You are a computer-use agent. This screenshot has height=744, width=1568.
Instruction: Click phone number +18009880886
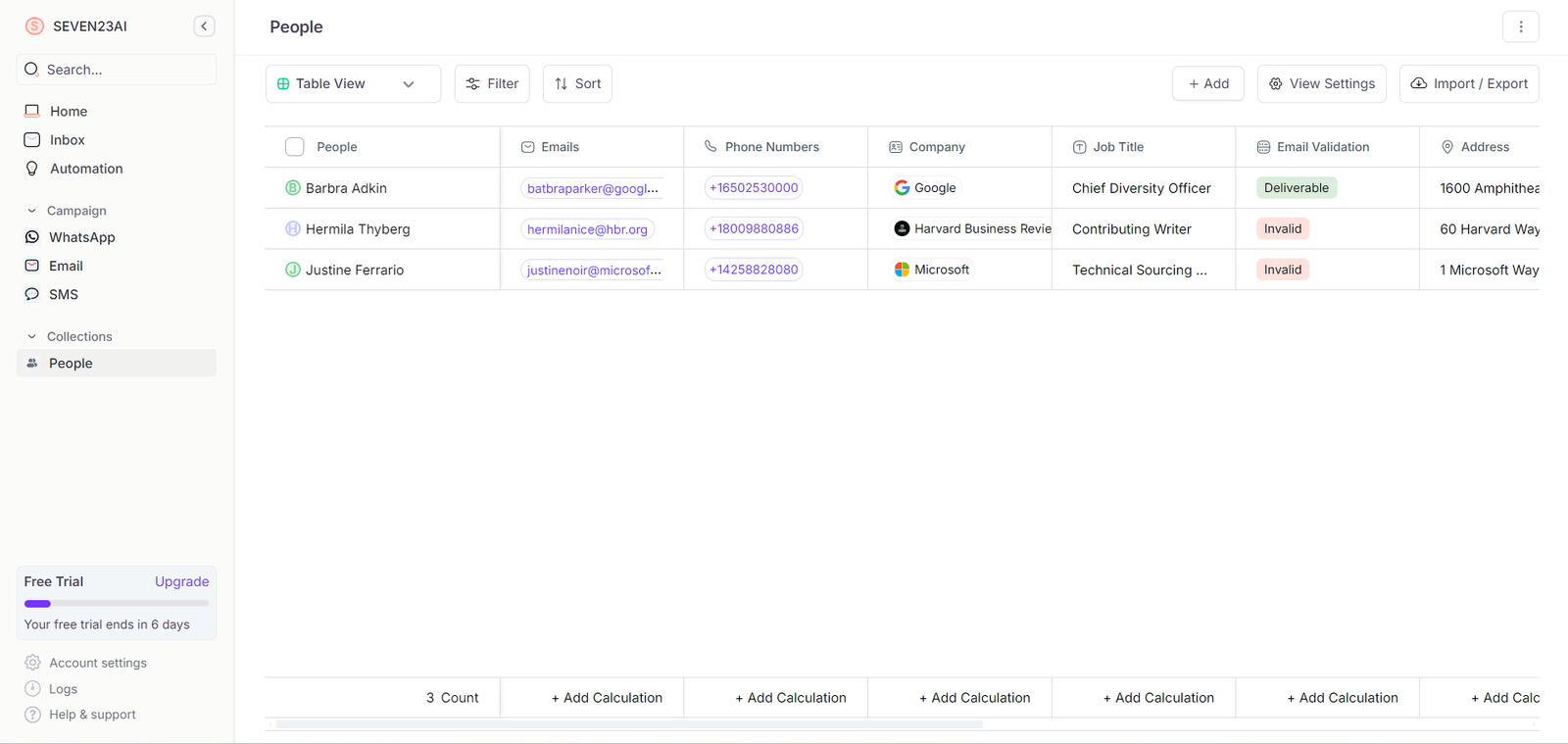[x=754, y=228]
